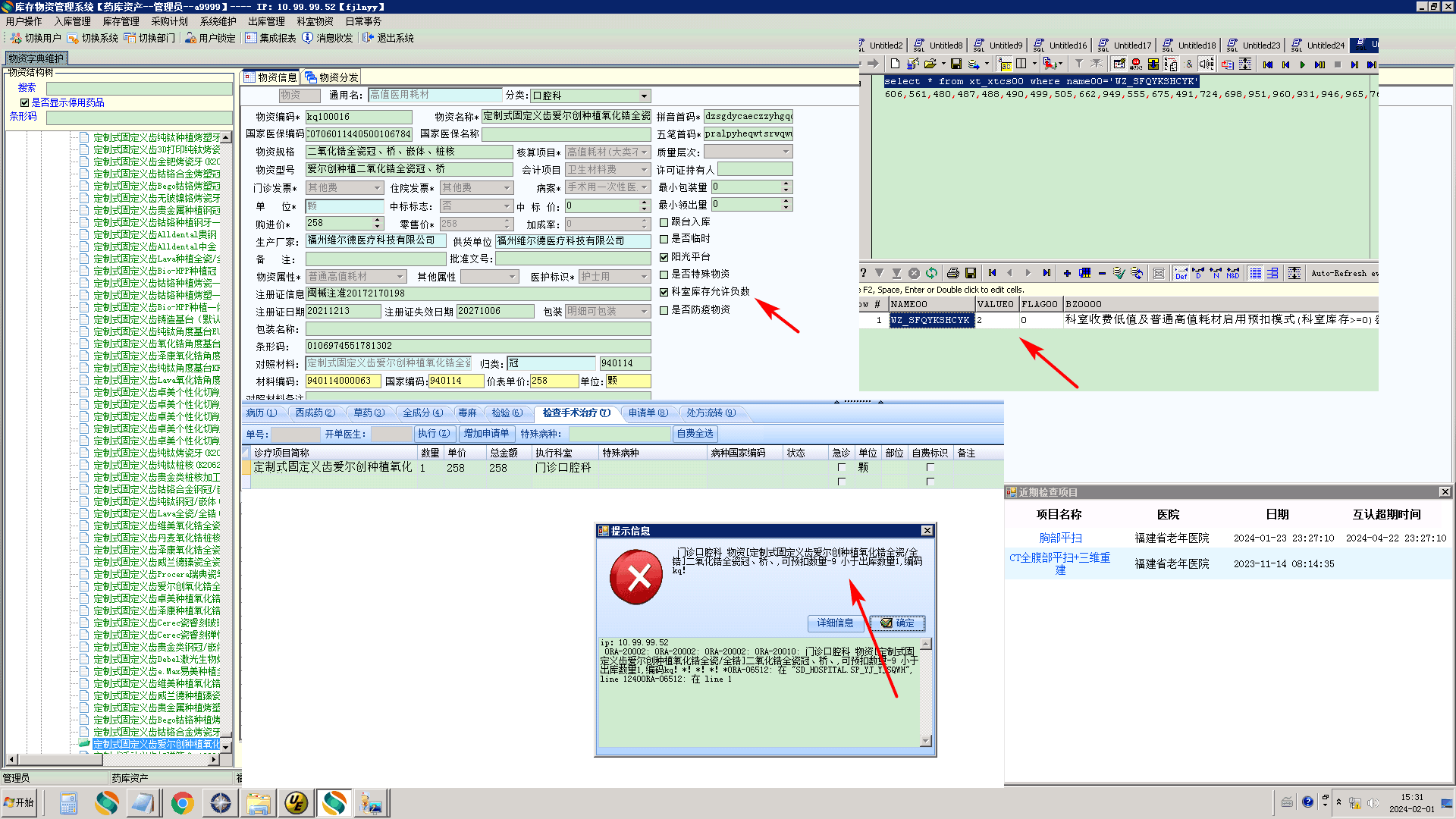Switch to the 物资分发 tab
Screen dimensions: 1456x819
(x=331, y=77)
